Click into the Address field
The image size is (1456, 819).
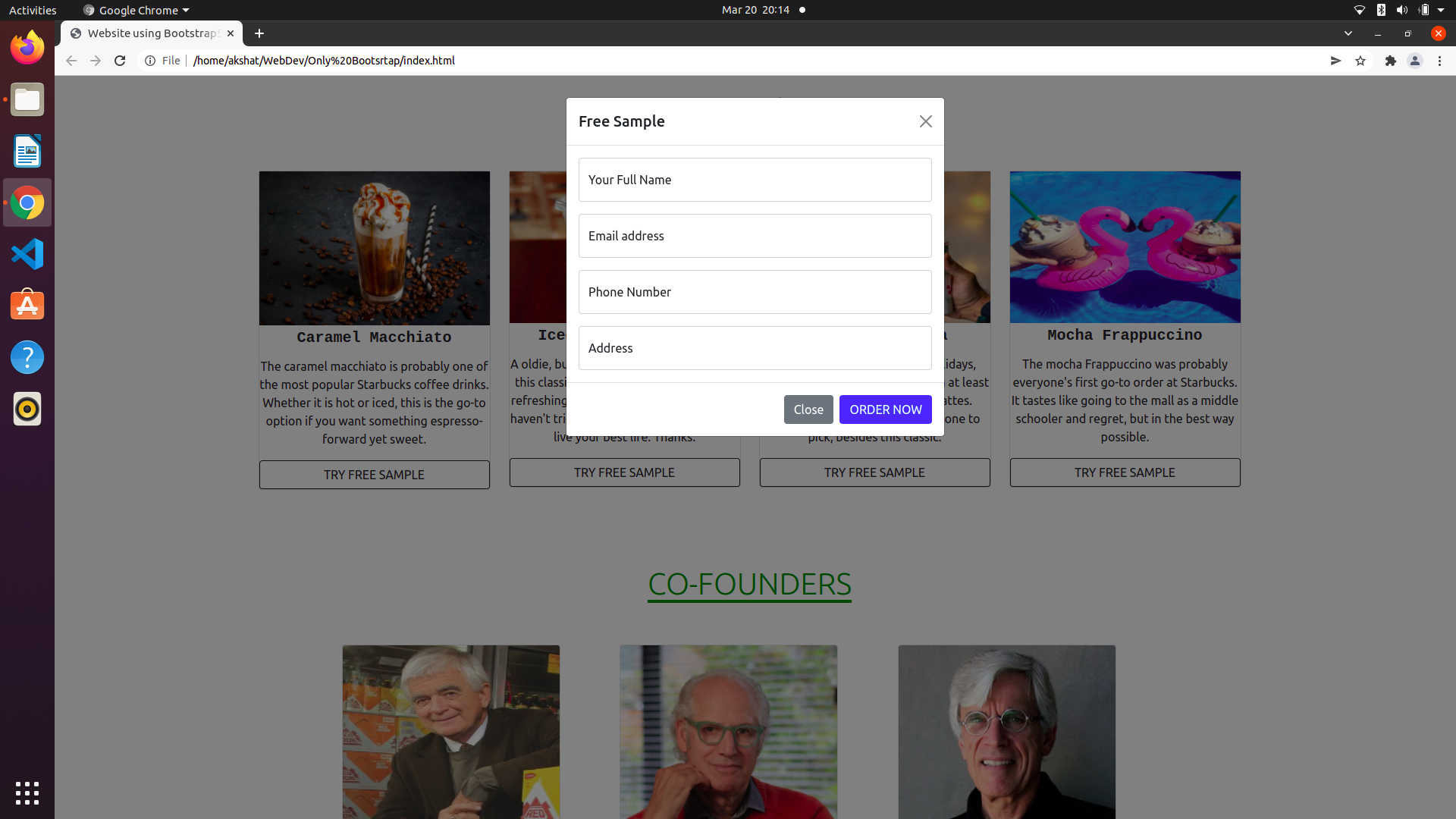755,348
